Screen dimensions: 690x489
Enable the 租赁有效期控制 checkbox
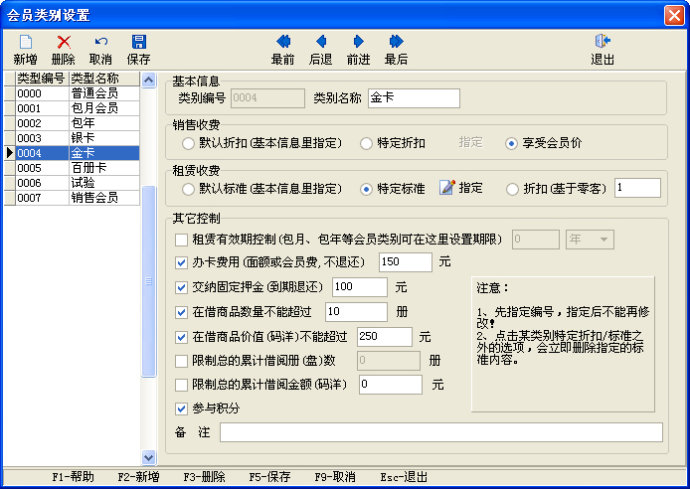181,240
